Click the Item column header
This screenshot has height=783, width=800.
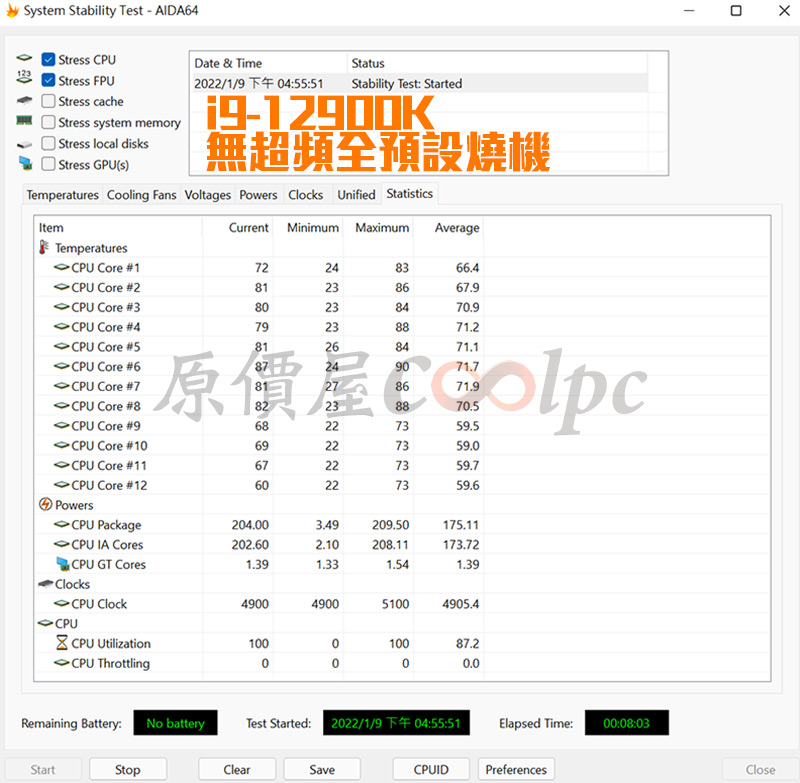[x=118, y=228]
